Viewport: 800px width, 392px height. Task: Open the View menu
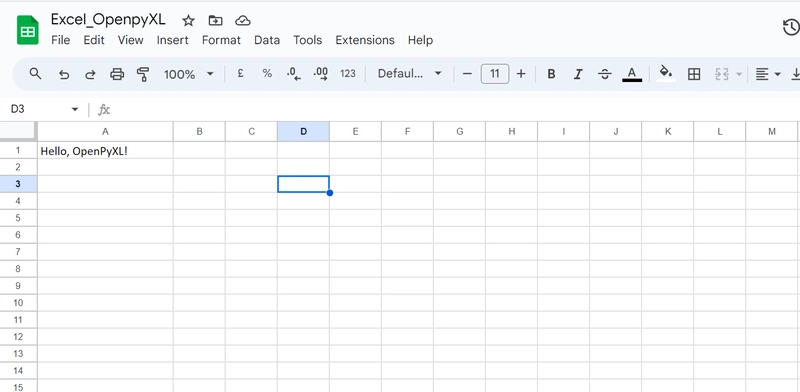[131, 40]
